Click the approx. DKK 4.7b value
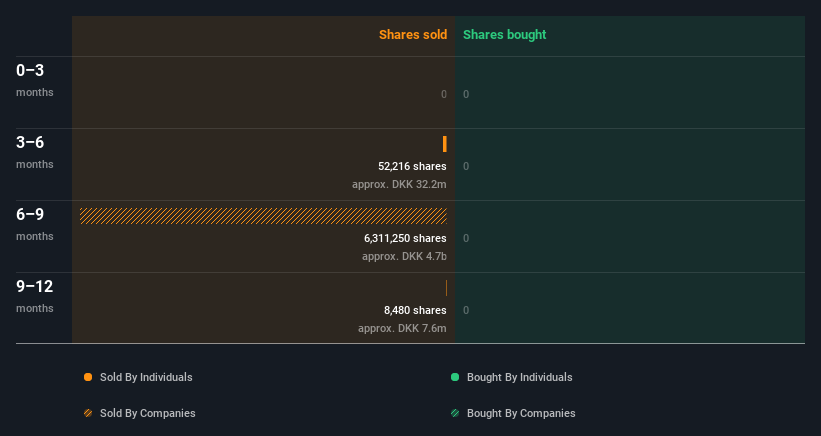Image resolution: width=821 pixels, height=436 pixels. click(404, 257)
